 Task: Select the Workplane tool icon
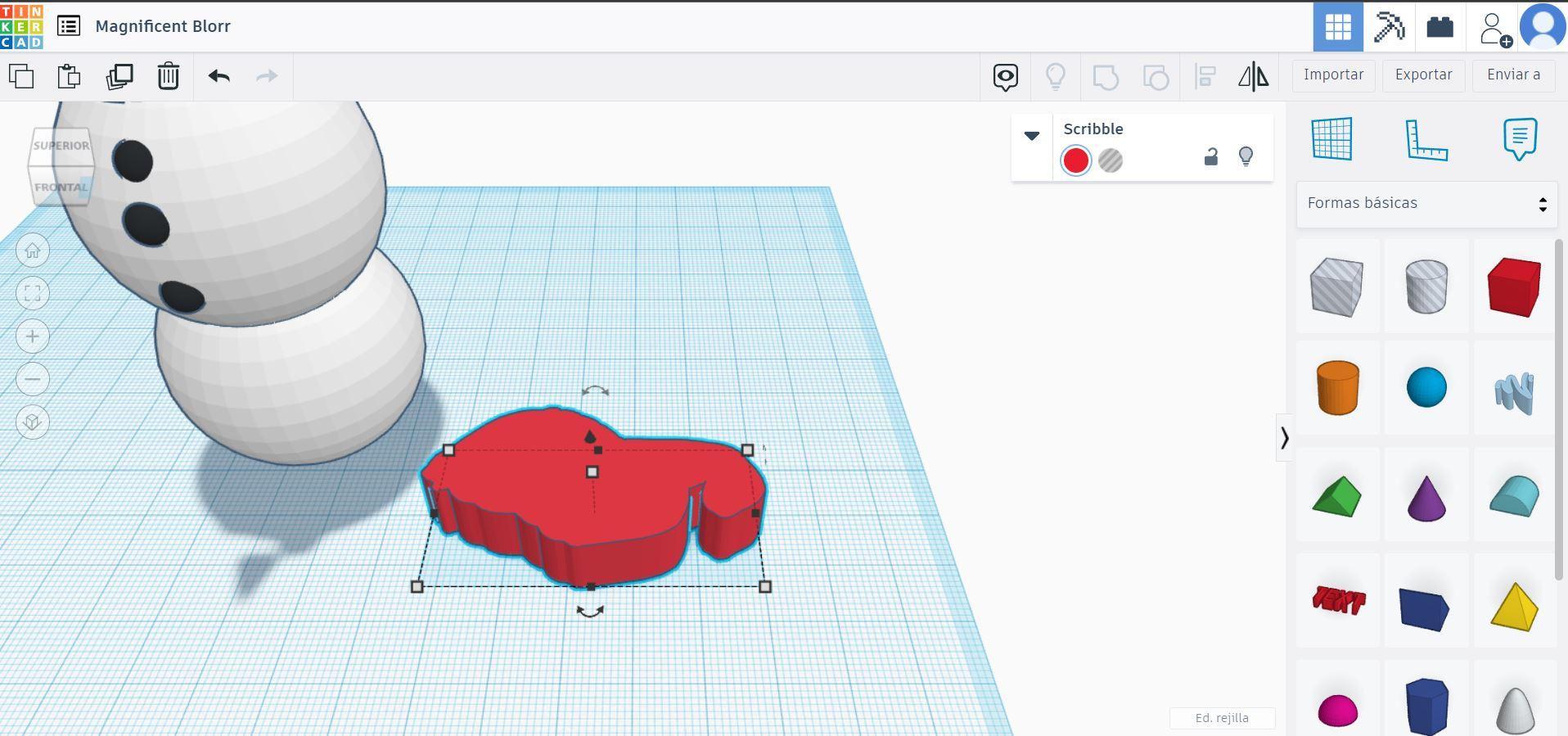[1332, 139]
